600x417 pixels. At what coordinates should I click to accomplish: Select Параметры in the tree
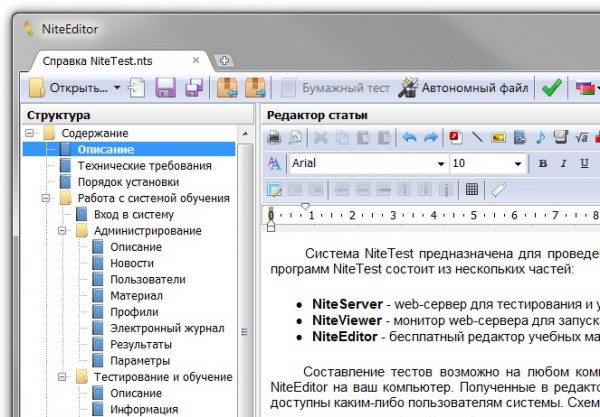click(x=140, y=361)
